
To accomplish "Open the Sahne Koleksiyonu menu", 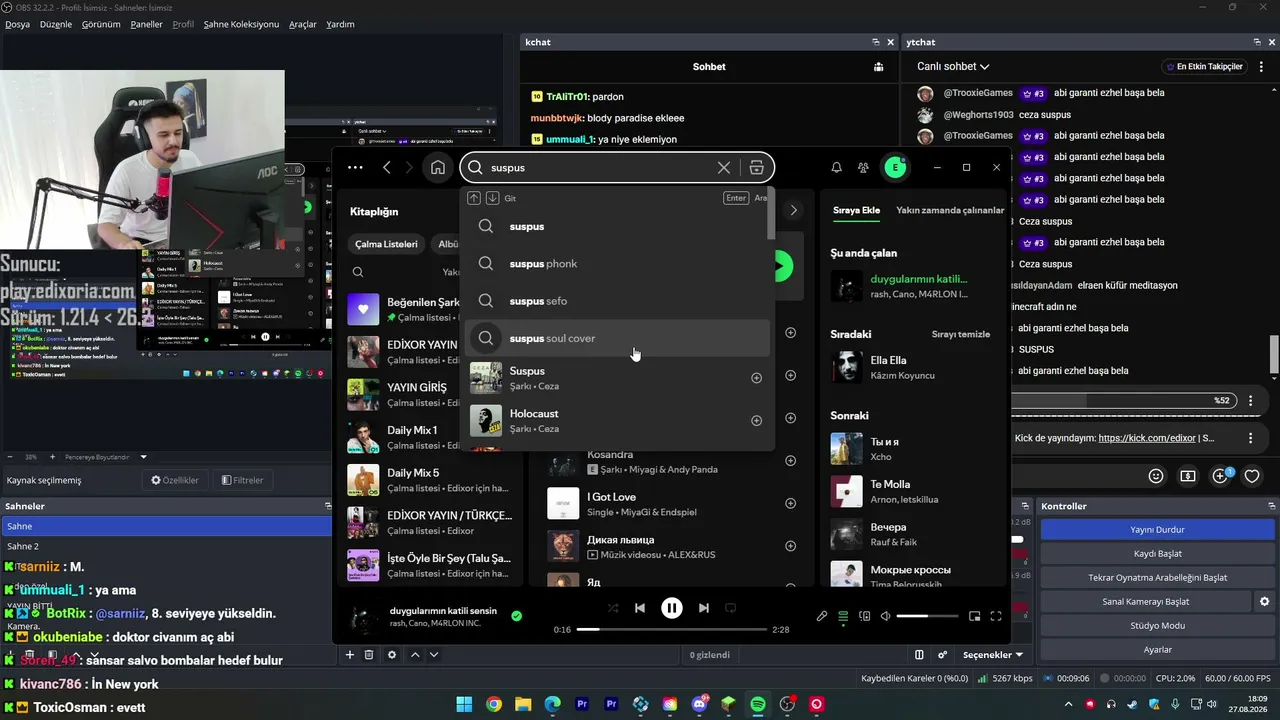I will pos(241,24).
